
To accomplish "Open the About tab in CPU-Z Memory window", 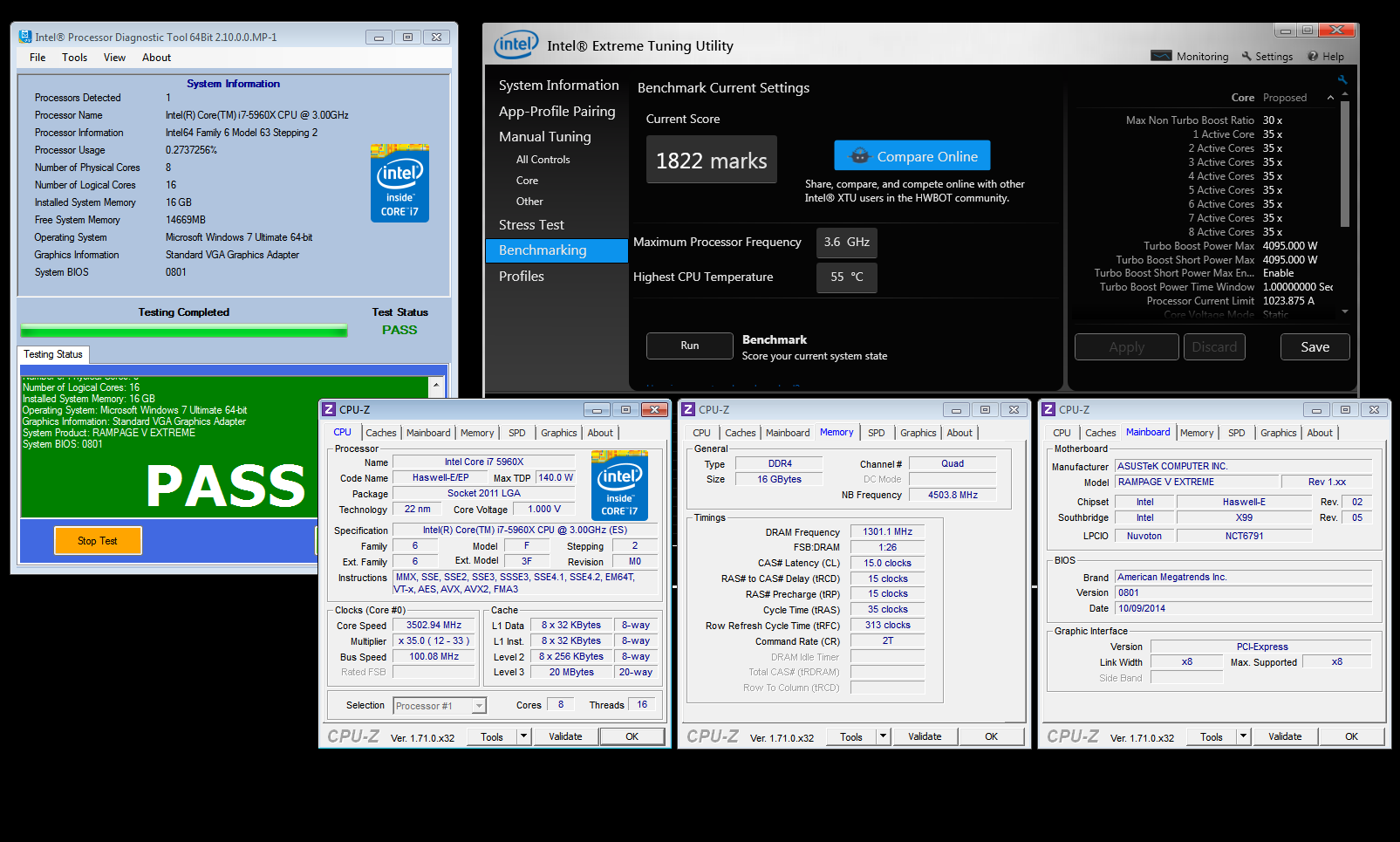I will (x=960, y=433).
